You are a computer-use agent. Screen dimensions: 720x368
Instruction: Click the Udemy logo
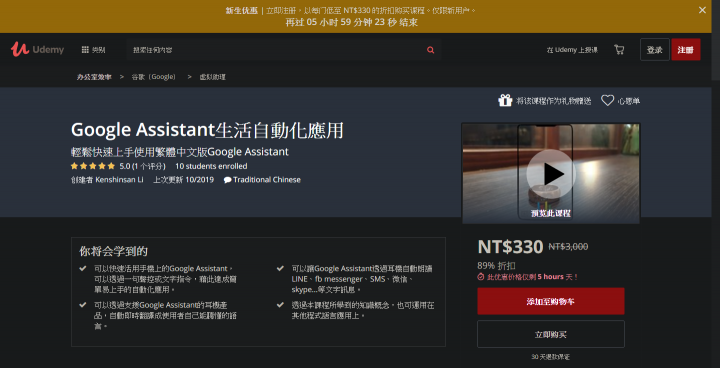37,50
